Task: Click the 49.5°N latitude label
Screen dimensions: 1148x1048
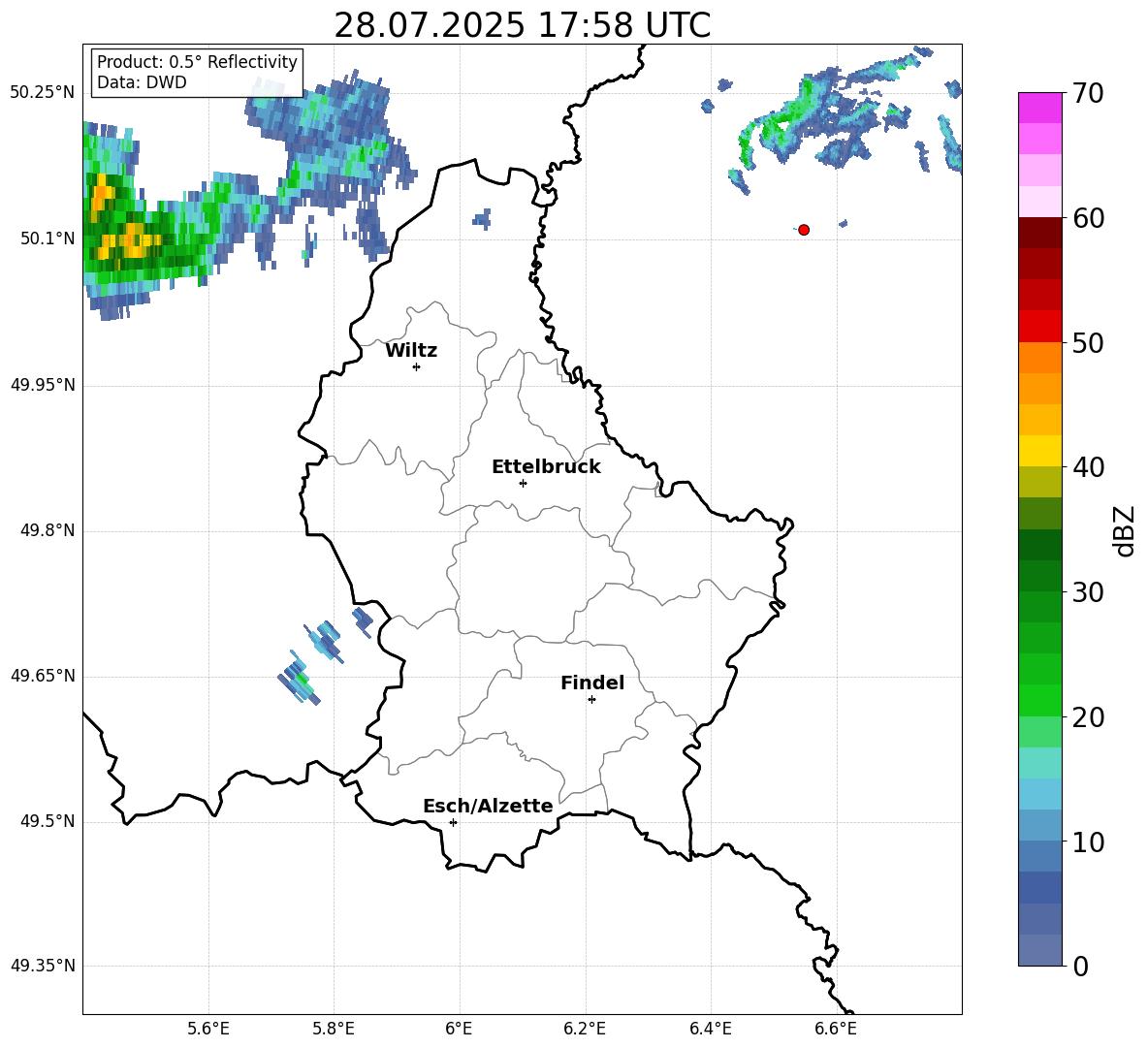Action: [48, 821]
